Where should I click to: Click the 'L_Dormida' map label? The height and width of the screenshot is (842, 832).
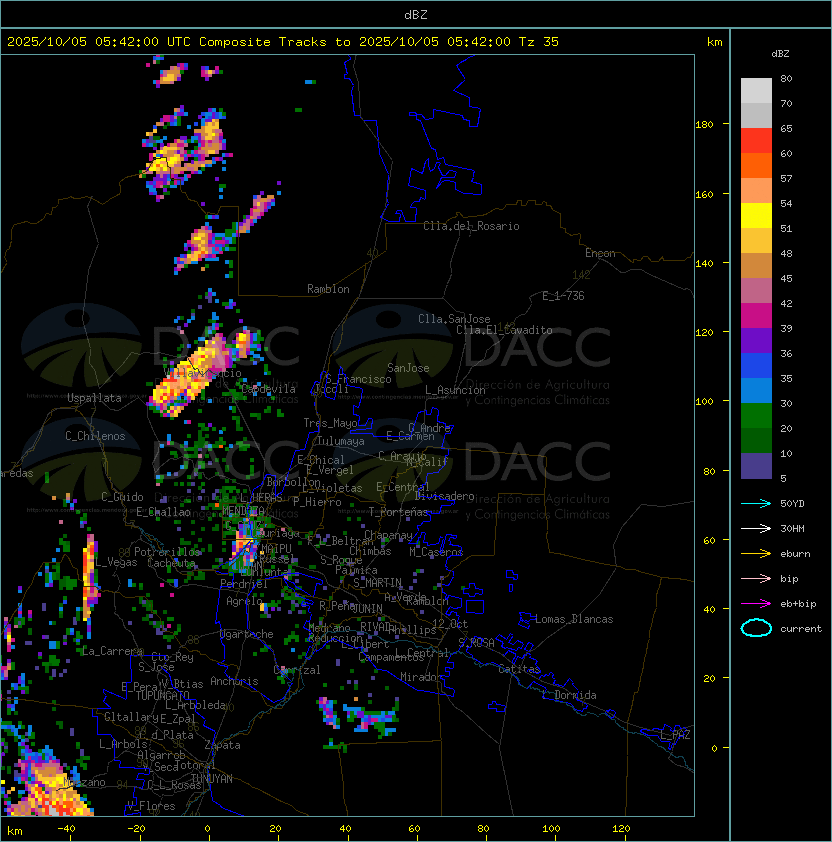pos(569,695)
